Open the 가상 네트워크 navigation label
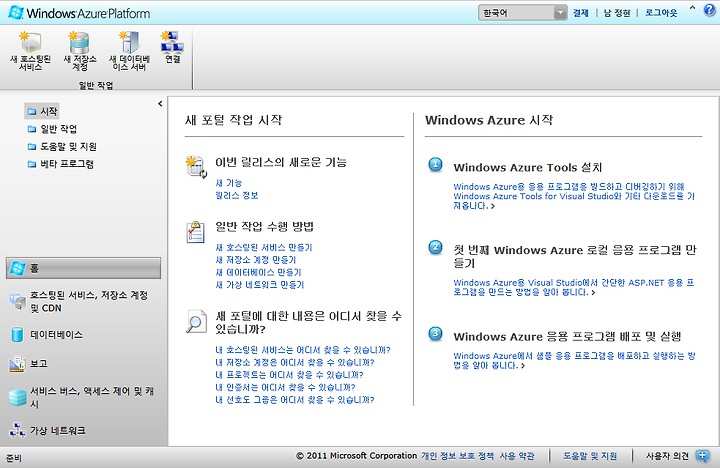The image size is (720, 468). tap(58, 431)
